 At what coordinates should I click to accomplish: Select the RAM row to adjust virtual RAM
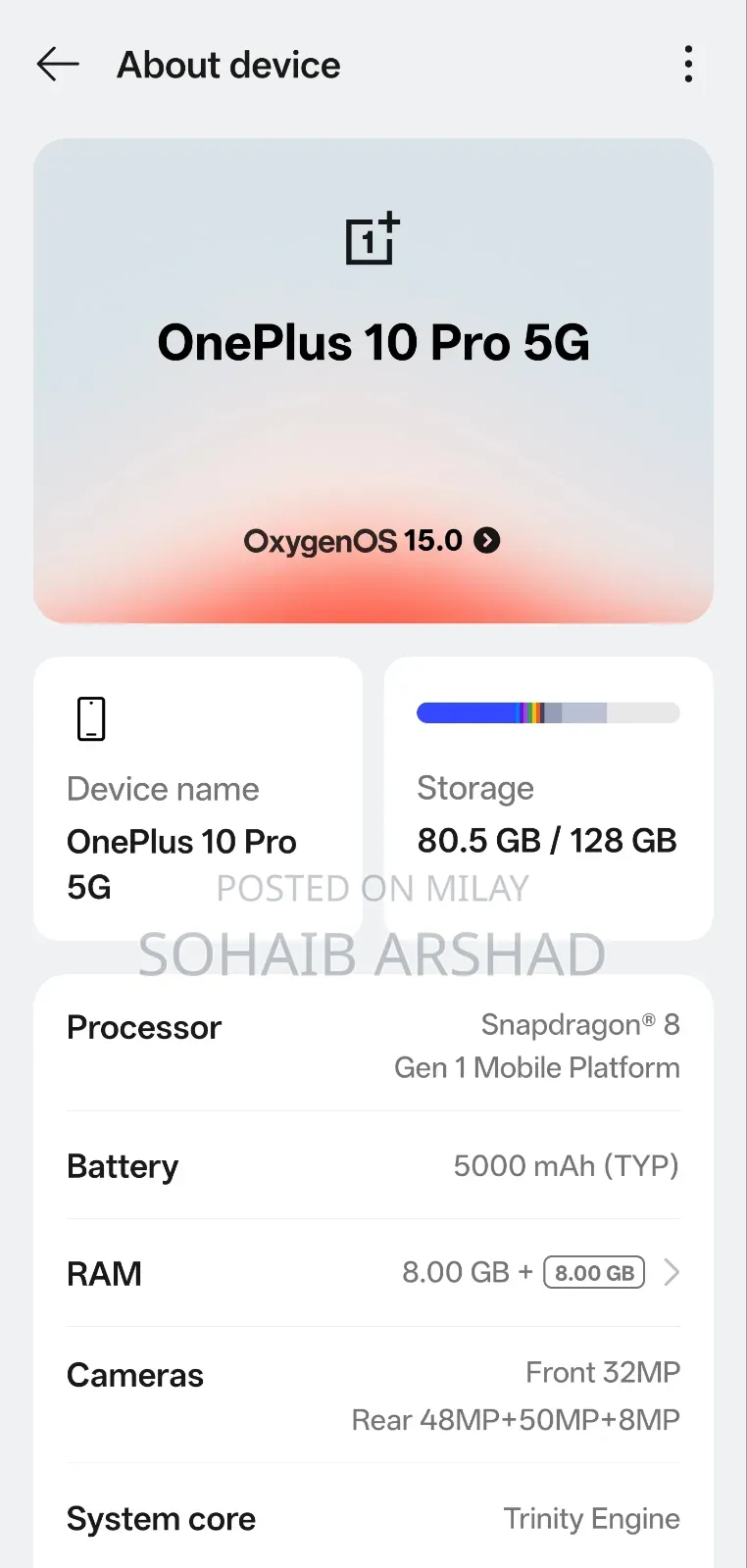[373, 1272]
